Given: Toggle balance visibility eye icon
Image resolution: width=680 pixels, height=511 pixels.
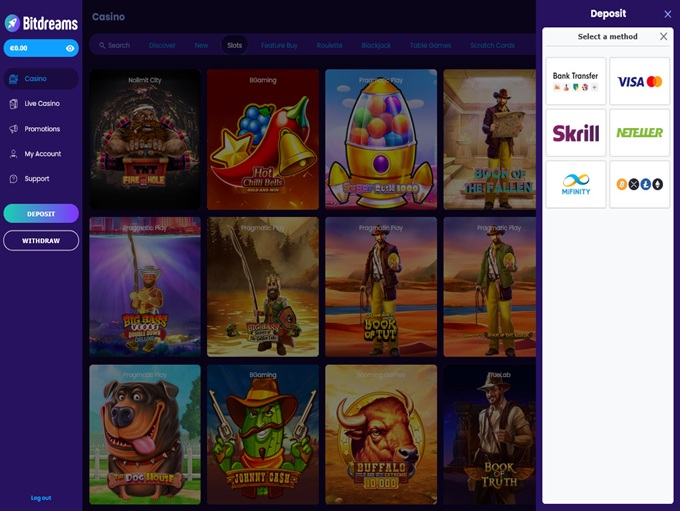Looking at the screenshot, I should coord(70,48).
